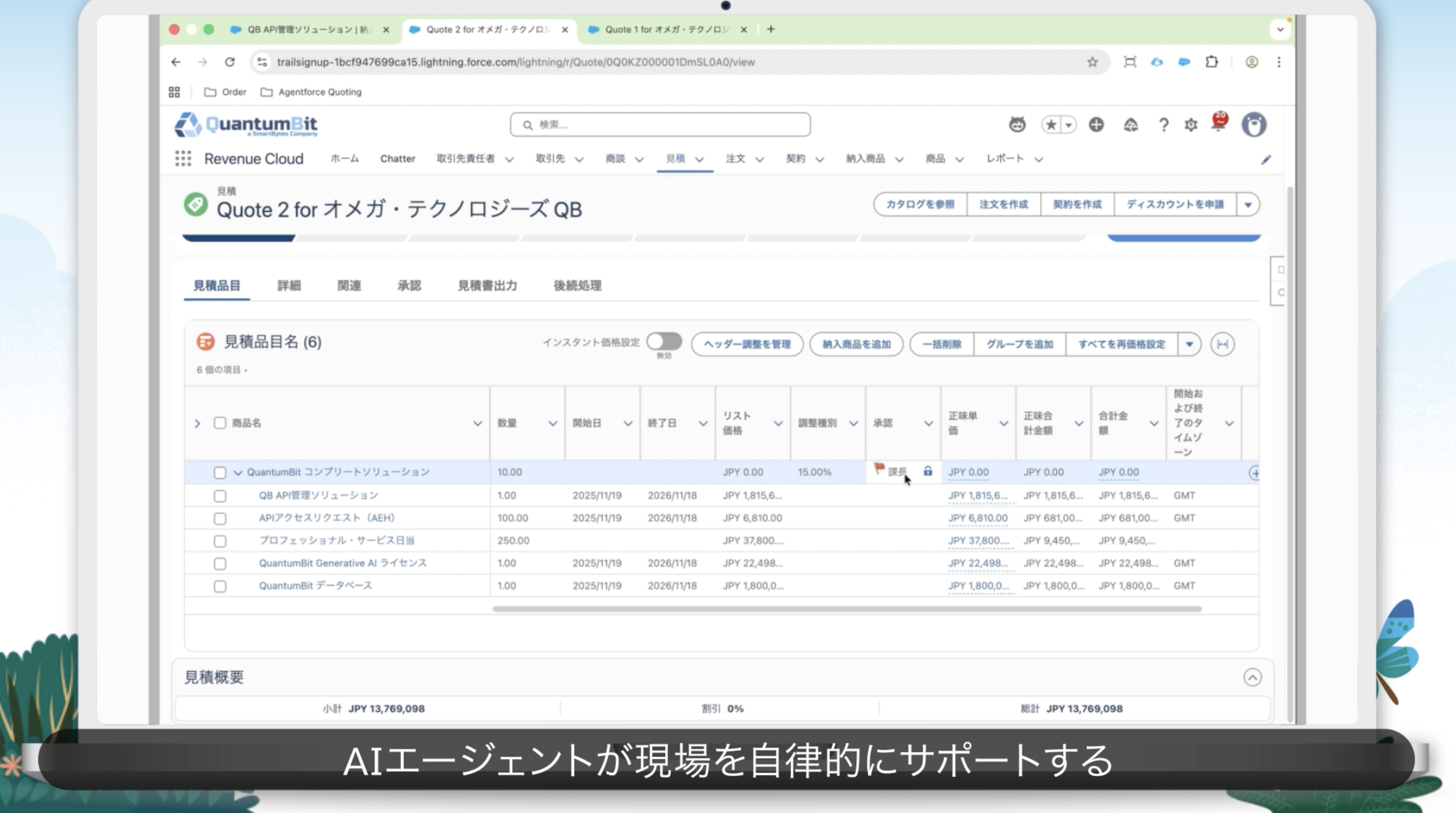Open the Chrome extensions puzzle icon

tap(1211, 62)
